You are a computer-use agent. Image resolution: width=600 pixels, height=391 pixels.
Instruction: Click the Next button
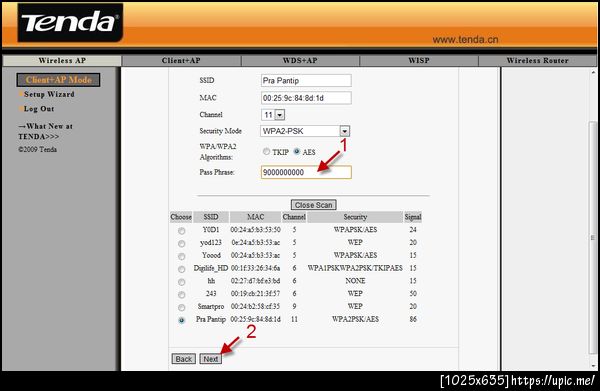coord(210,359)
